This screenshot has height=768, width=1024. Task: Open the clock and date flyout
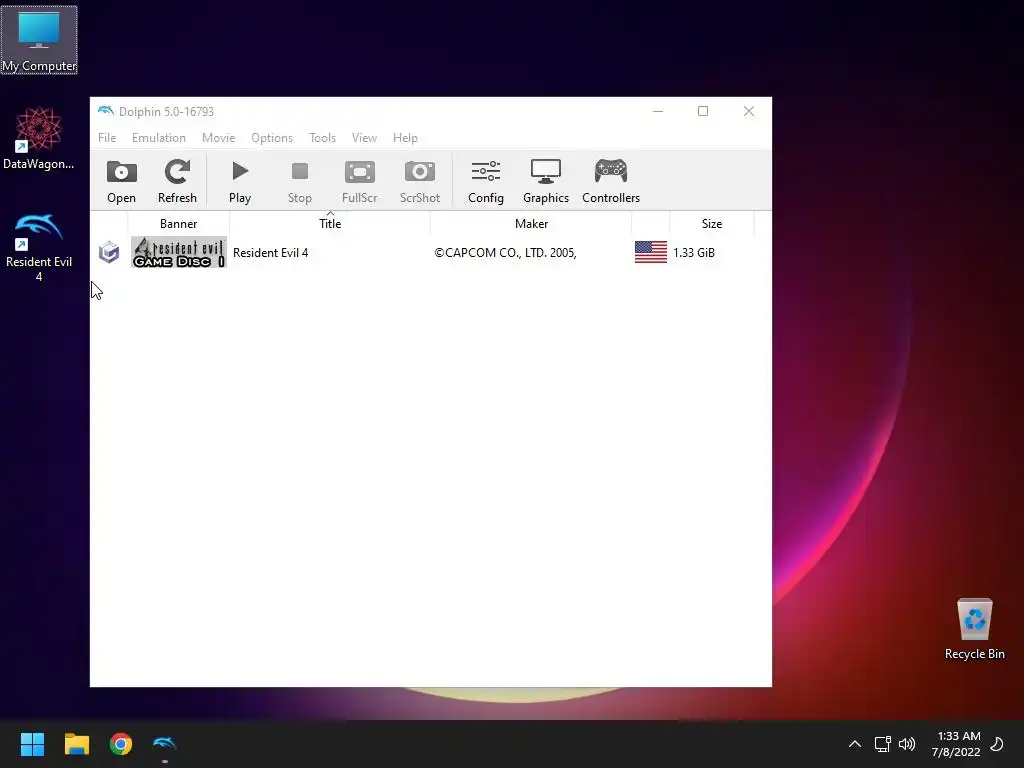point(957,744)
